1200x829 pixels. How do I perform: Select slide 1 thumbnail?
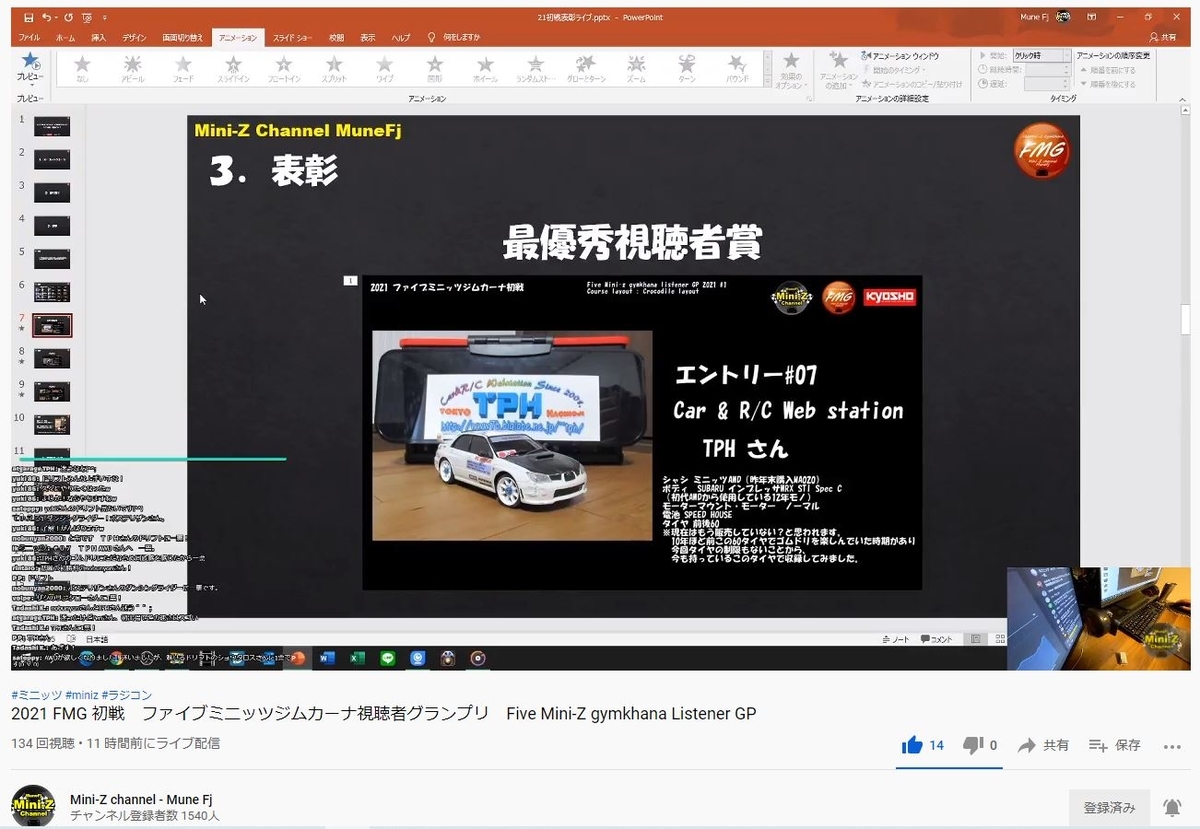tap(52, 126)
